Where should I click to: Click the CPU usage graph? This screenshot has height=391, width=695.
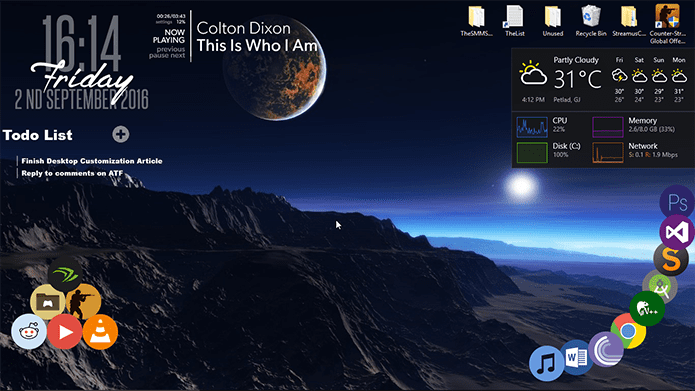point(532,127)
